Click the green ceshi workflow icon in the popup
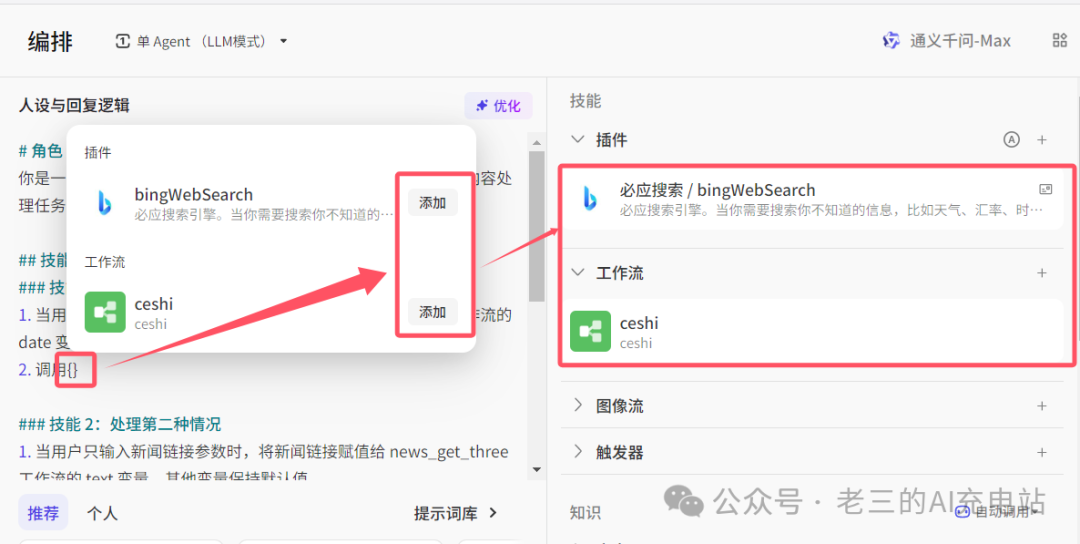1080x544 pixels. (x=105, y=312)
